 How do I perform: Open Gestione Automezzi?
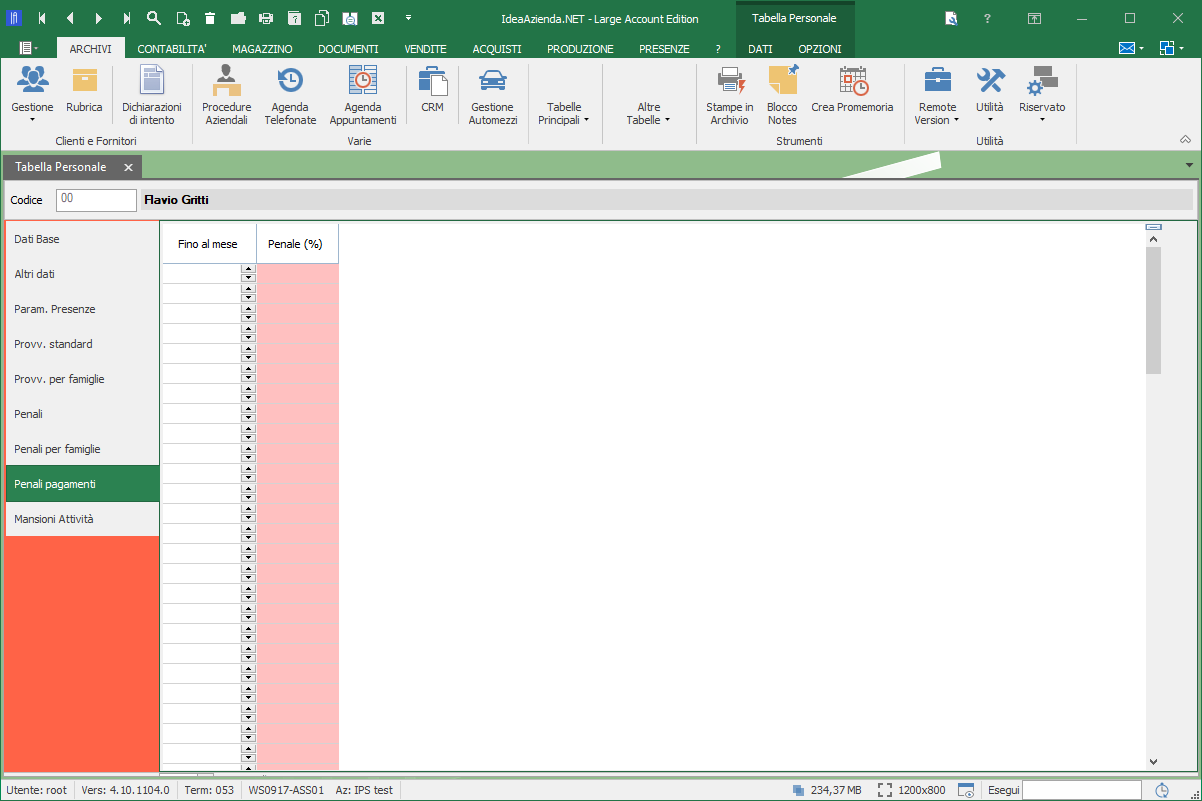(x=493, y=95)
